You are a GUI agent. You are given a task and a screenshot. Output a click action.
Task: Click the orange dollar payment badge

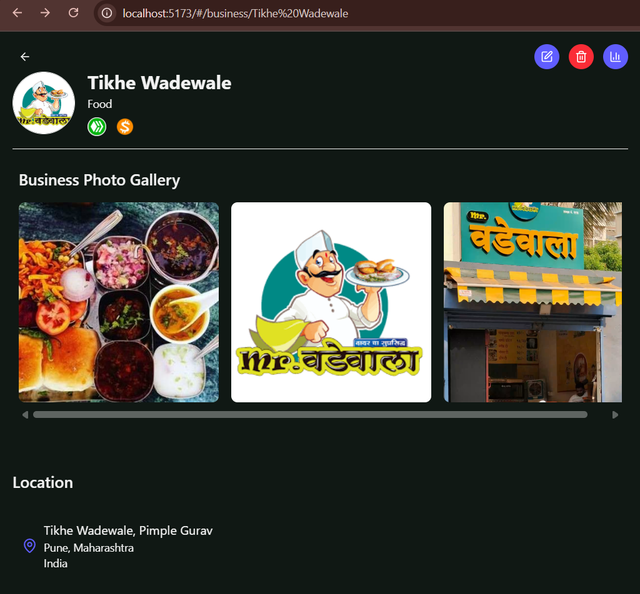(125, 127)
